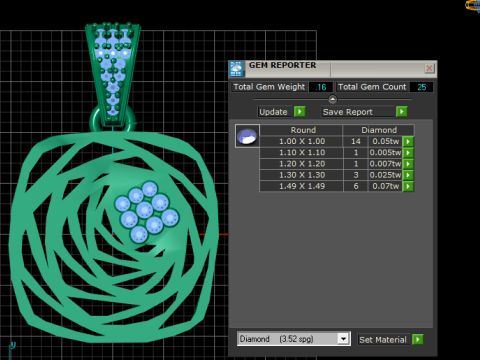
Task: Collapse panel using the round arrow handle
Action: [x=332, y=99]
